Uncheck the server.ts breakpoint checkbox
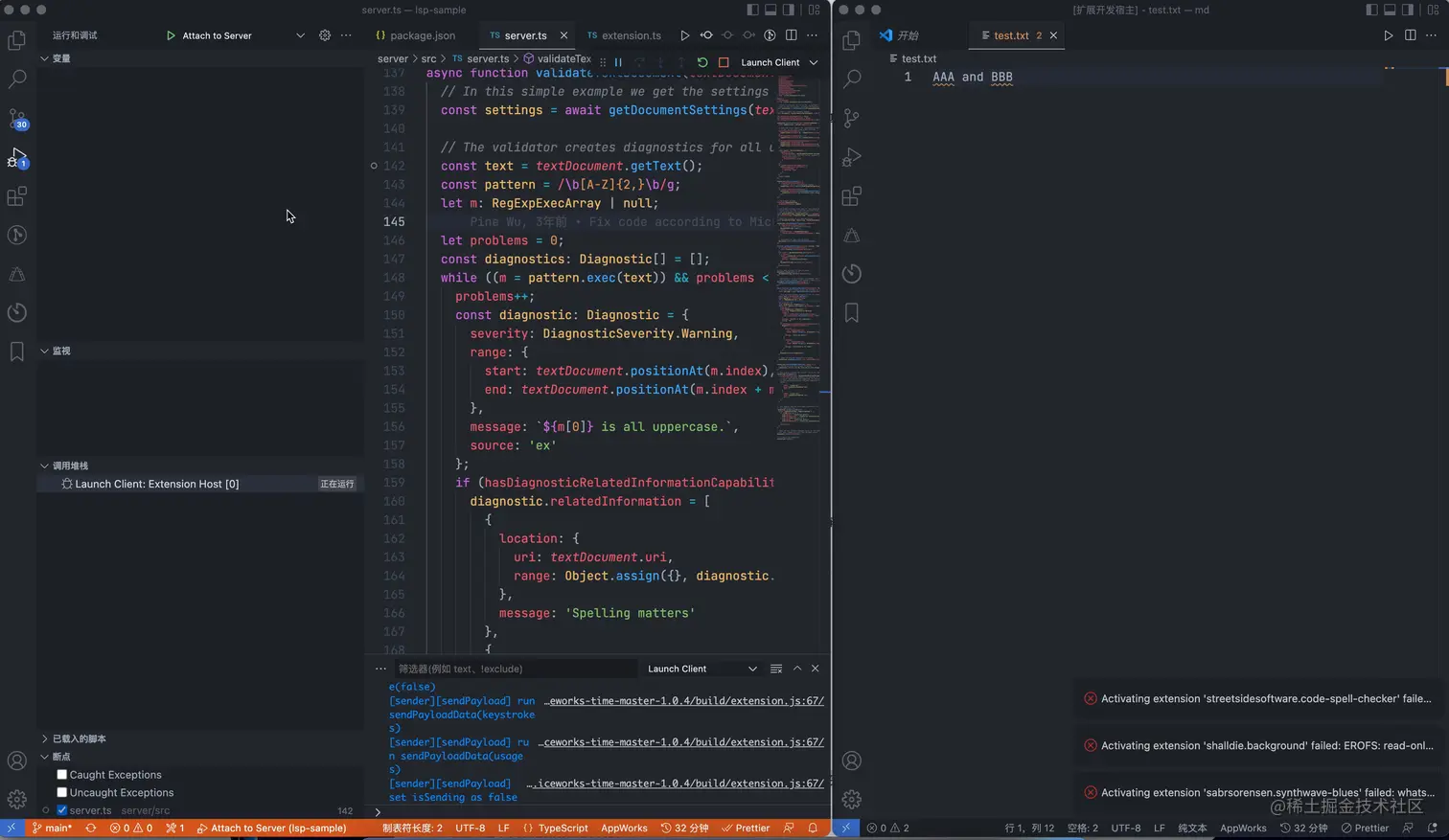The height and width of the screenshot is (840, 1449). [62, 810]
